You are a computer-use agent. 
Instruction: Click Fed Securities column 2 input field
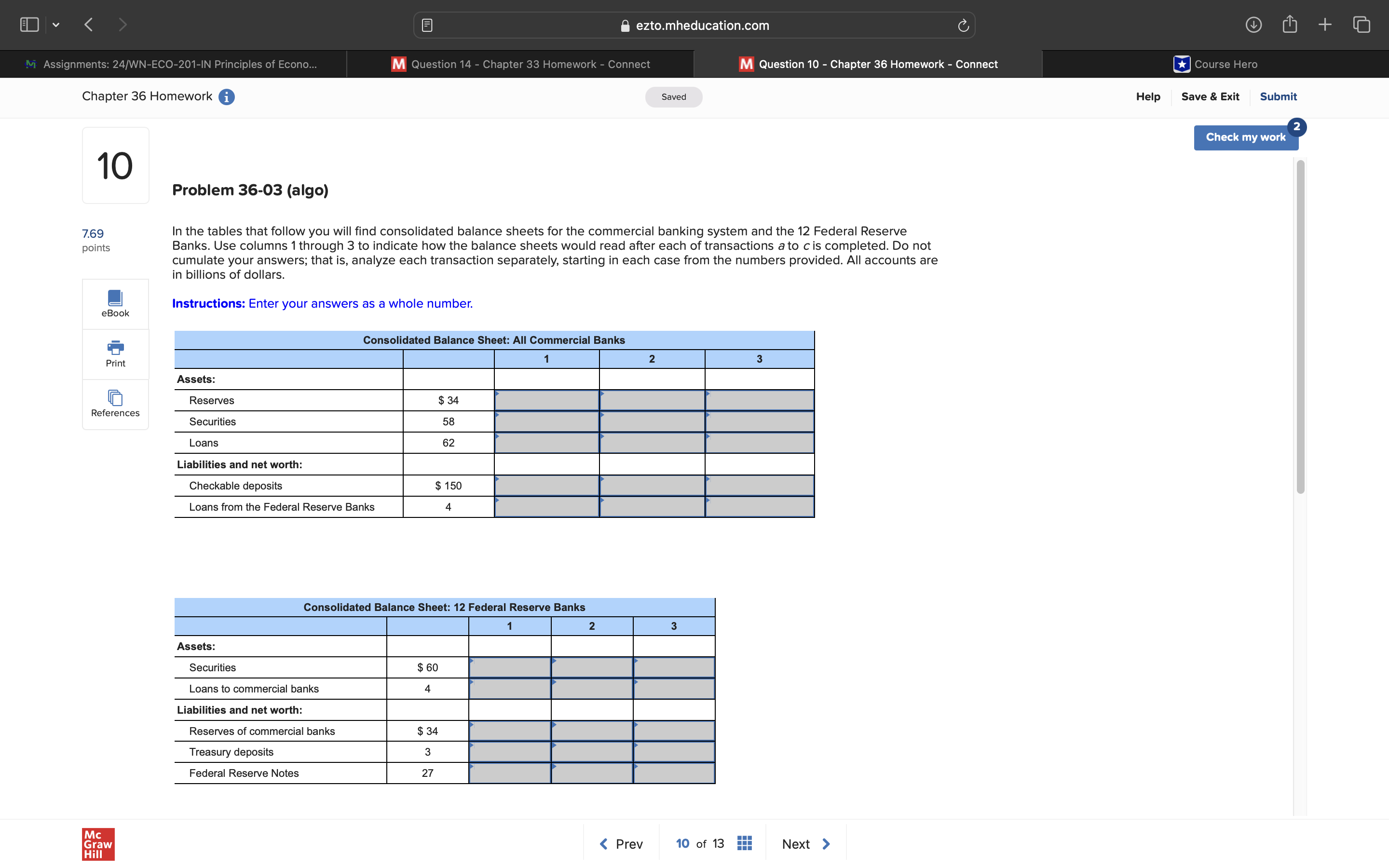pyautogui.click(x=592, y=668)
